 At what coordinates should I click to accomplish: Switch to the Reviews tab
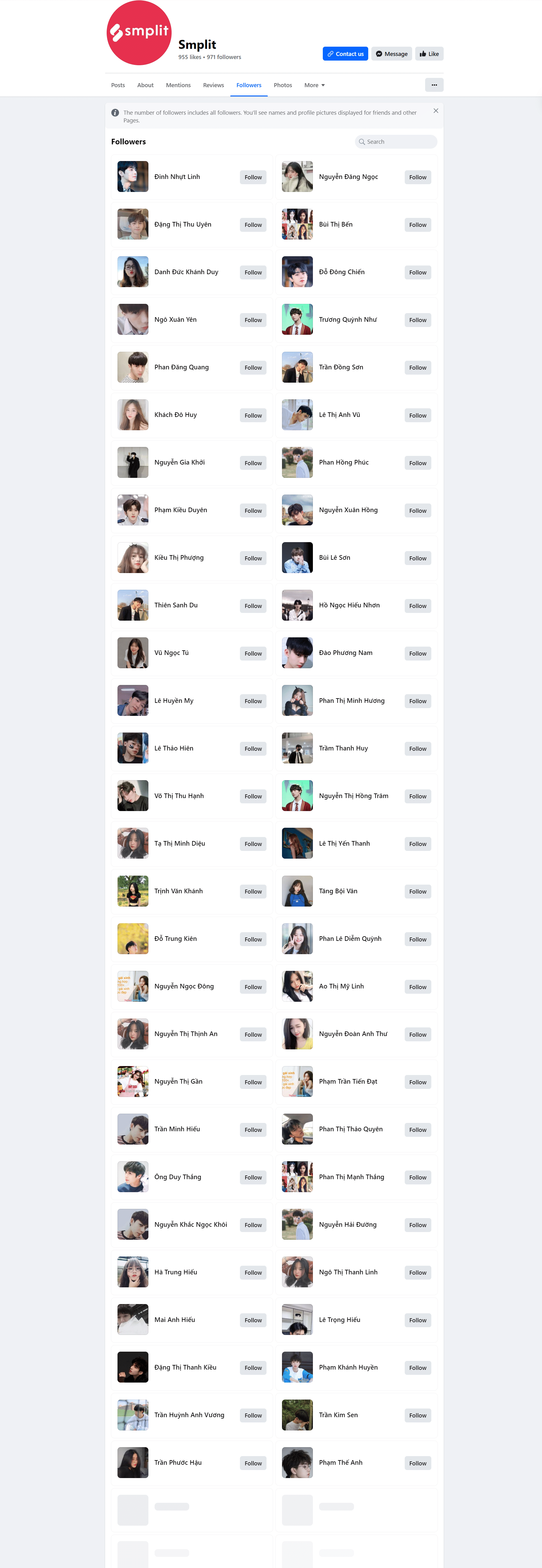213,85
